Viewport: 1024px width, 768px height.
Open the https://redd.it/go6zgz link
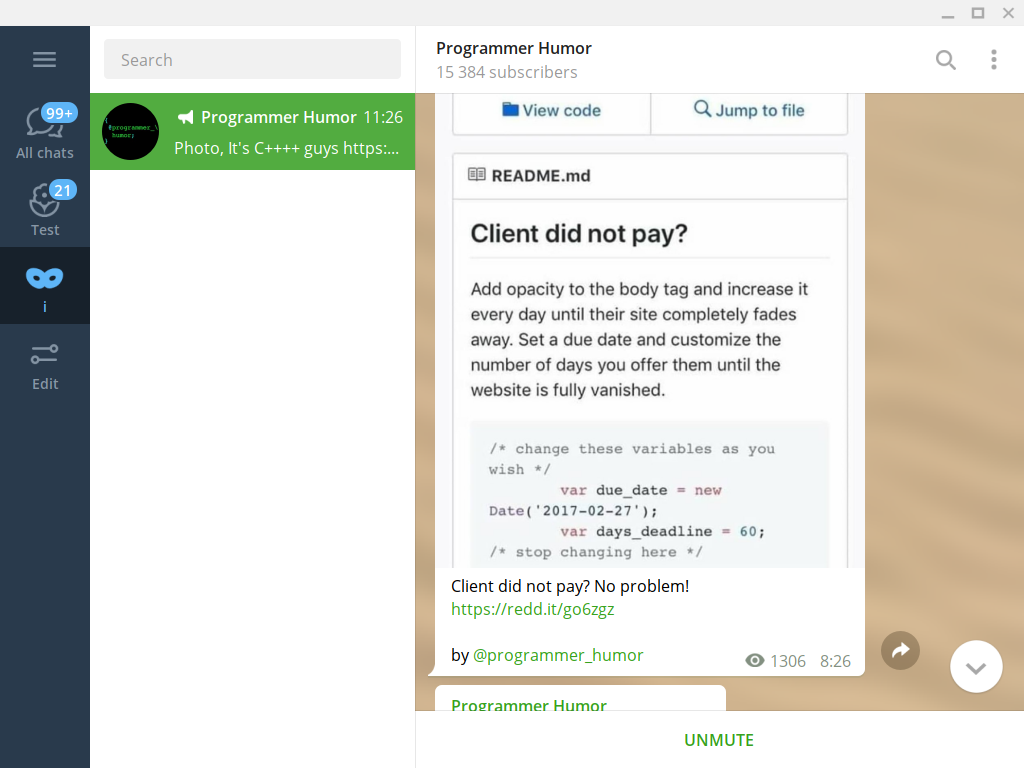point(532,609)
